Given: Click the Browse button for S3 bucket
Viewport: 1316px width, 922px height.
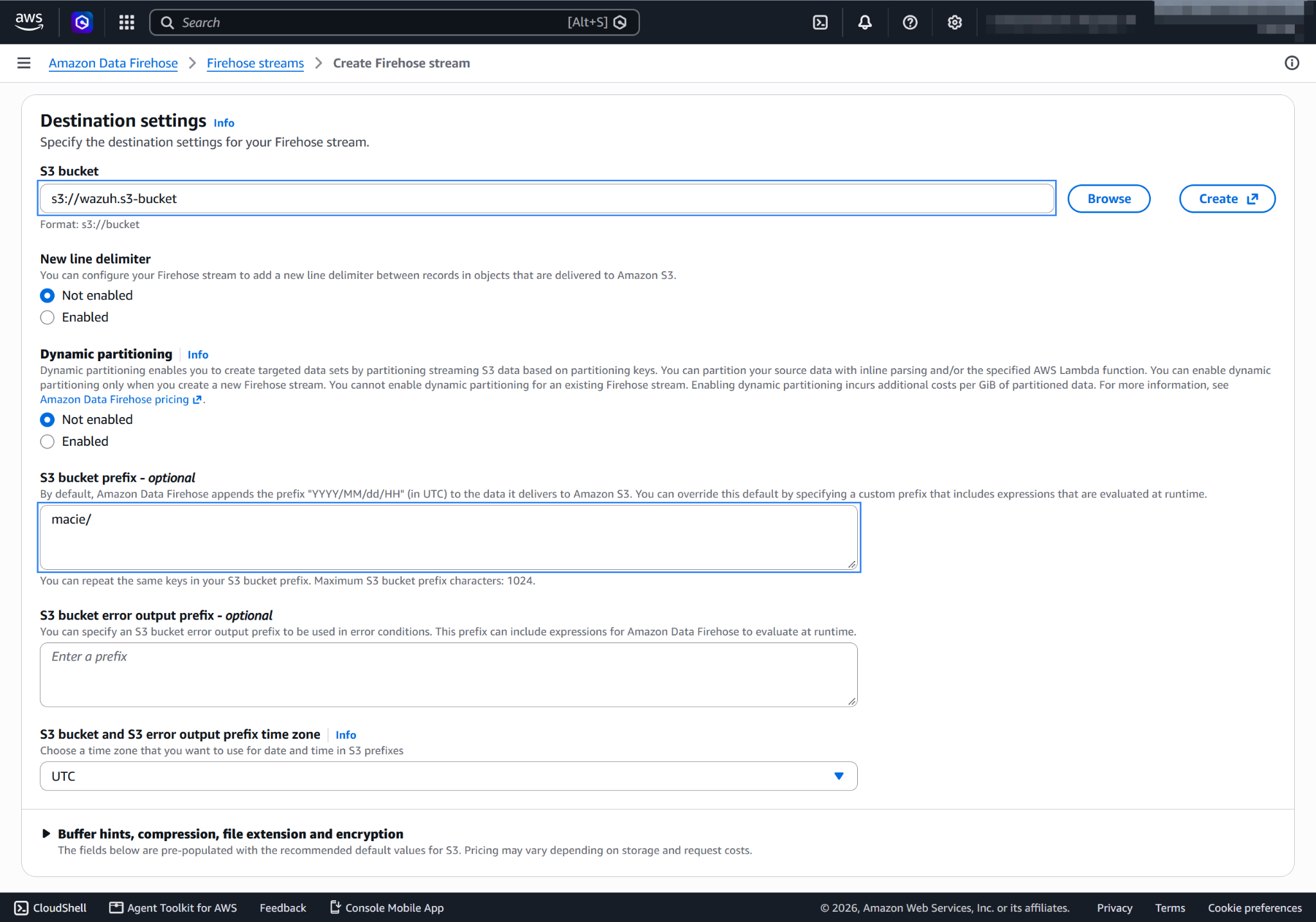Looking at the screenshot, I should coord(1109,199).
